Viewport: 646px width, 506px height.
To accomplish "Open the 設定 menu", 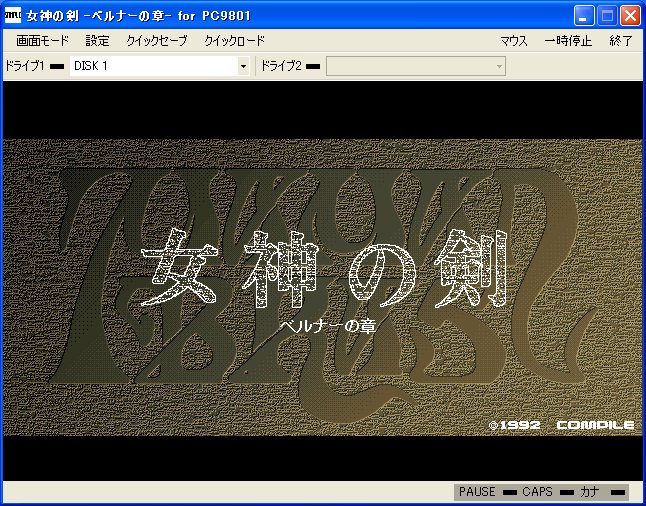I will 98,41.
